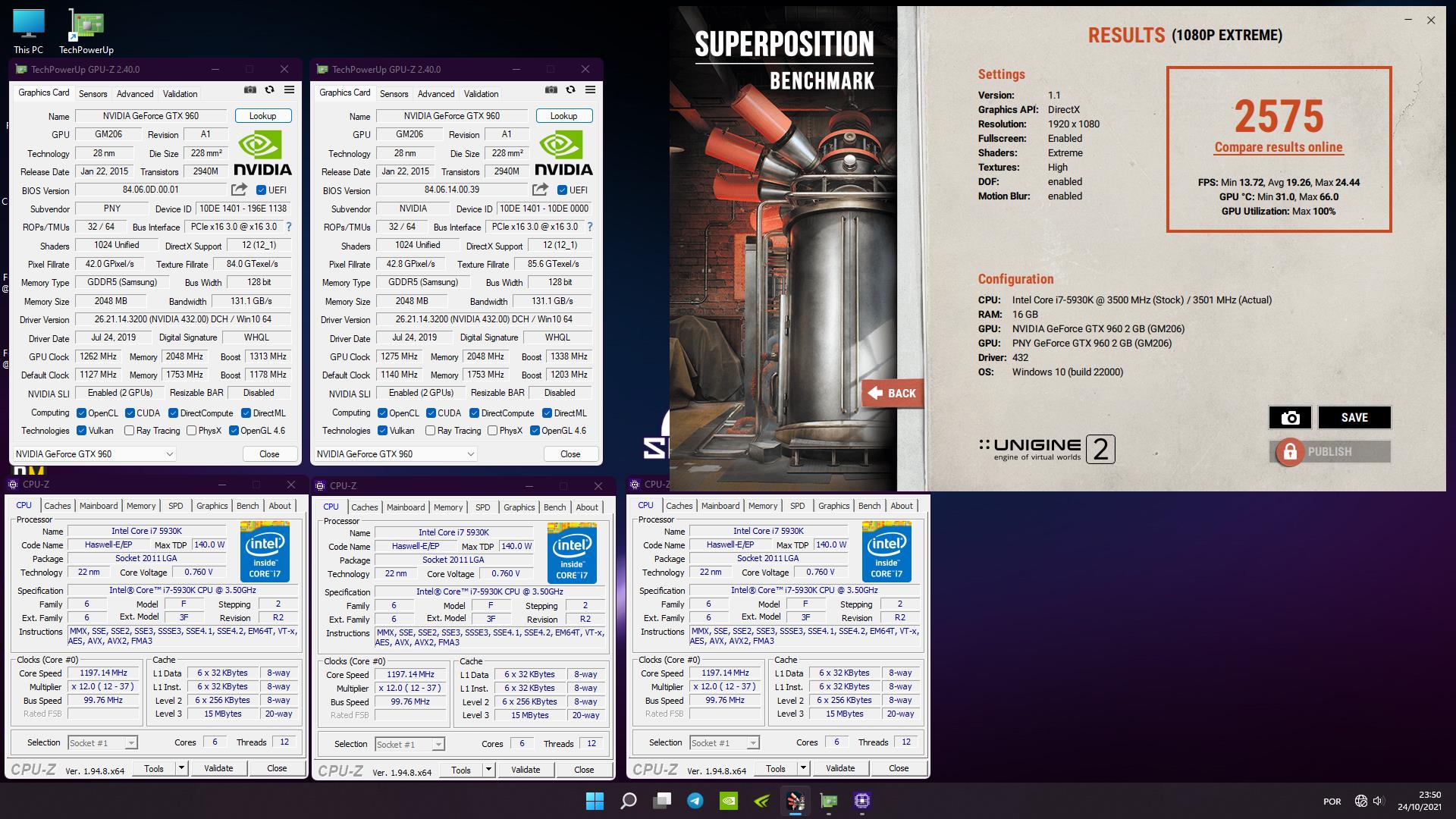Viewport: 1456px width, 819px height.
Task: Open Advanced tab in right GPU-Z
Action: (x=436, y=94)
